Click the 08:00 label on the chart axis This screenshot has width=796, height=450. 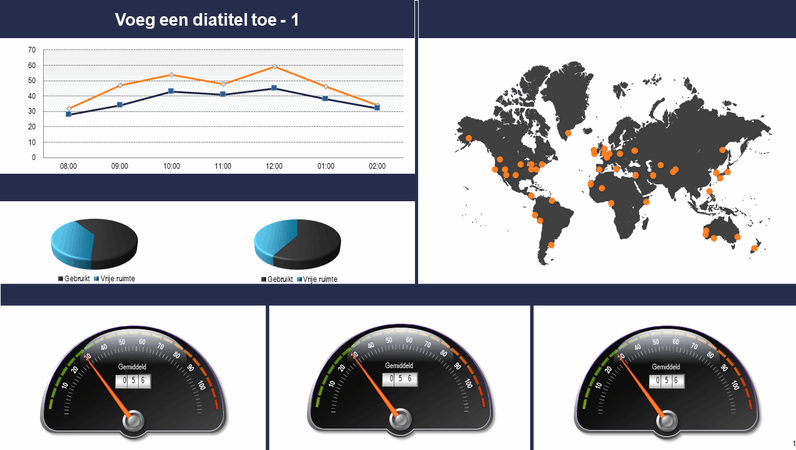(68, 166)
